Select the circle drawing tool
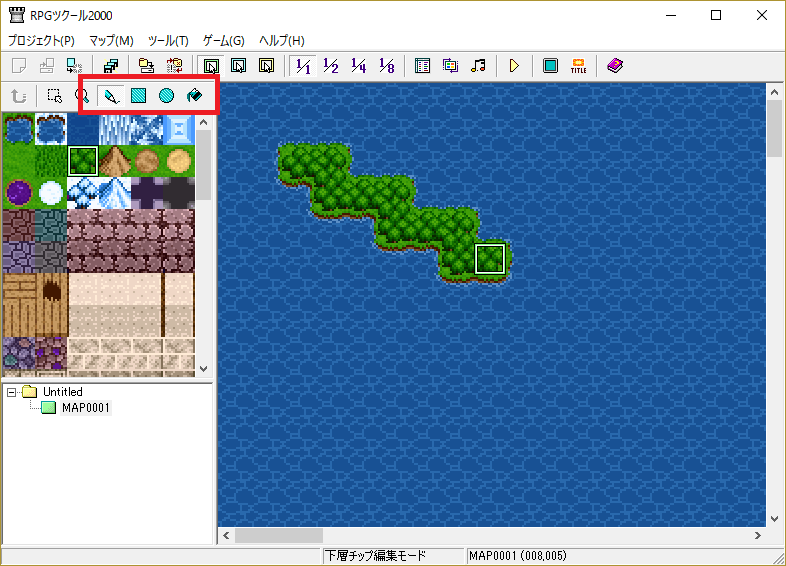Image resolution: width=786 pixels, height=566 pixels. point(167,96)
